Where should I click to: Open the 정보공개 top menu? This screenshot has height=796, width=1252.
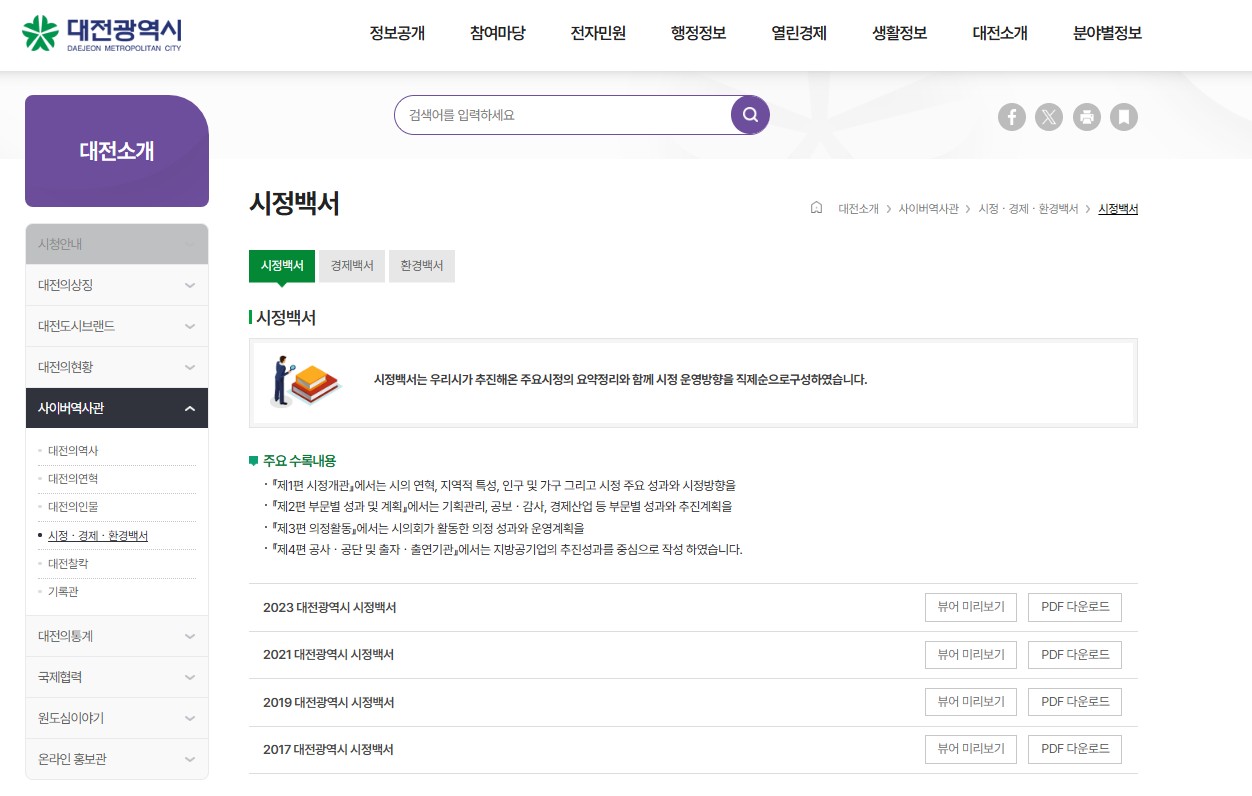(x=397, y=33)
